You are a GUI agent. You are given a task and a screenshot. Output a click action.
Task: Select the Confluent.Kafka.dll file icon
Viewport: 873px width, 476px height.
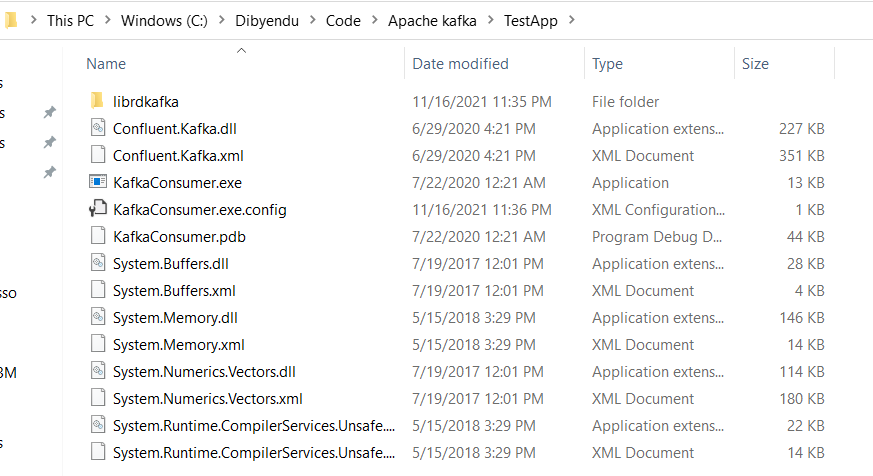[x=98, y=128]
